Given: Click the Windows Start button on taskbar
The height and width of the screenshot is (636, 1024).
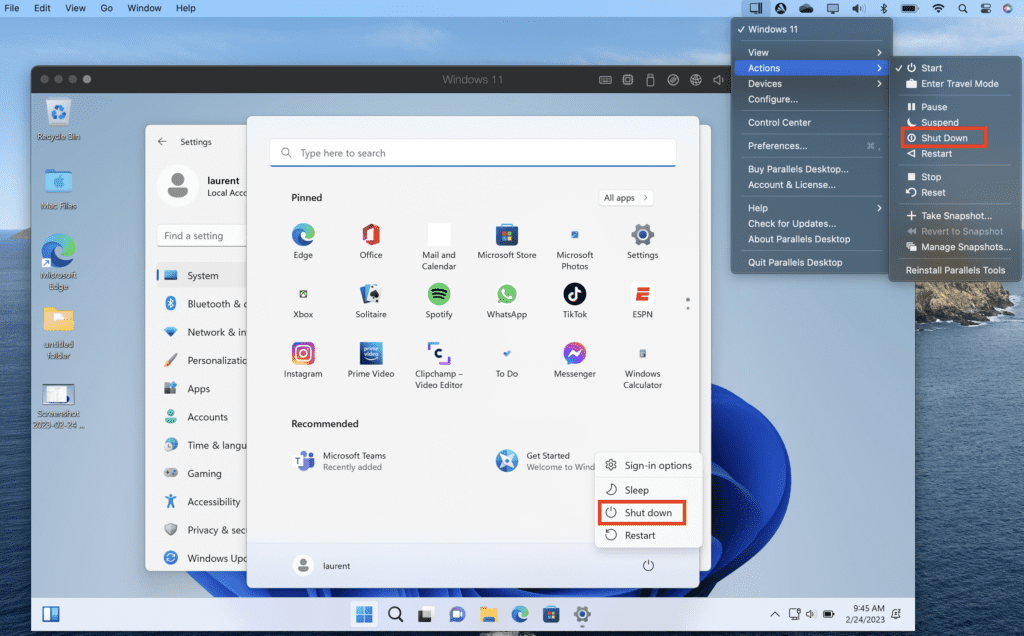Looking at the screenshot, I should tap(364, 614).
